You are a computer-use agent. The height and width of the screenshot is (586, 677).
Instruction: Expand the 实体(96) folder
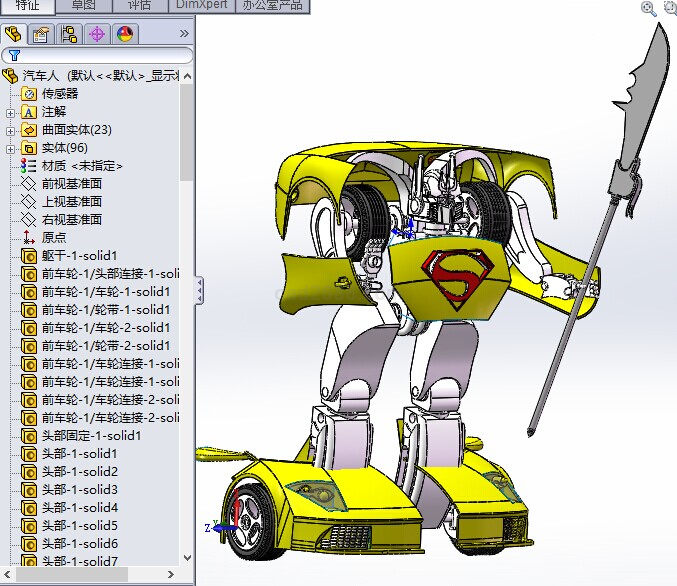[x=11, y=148]
